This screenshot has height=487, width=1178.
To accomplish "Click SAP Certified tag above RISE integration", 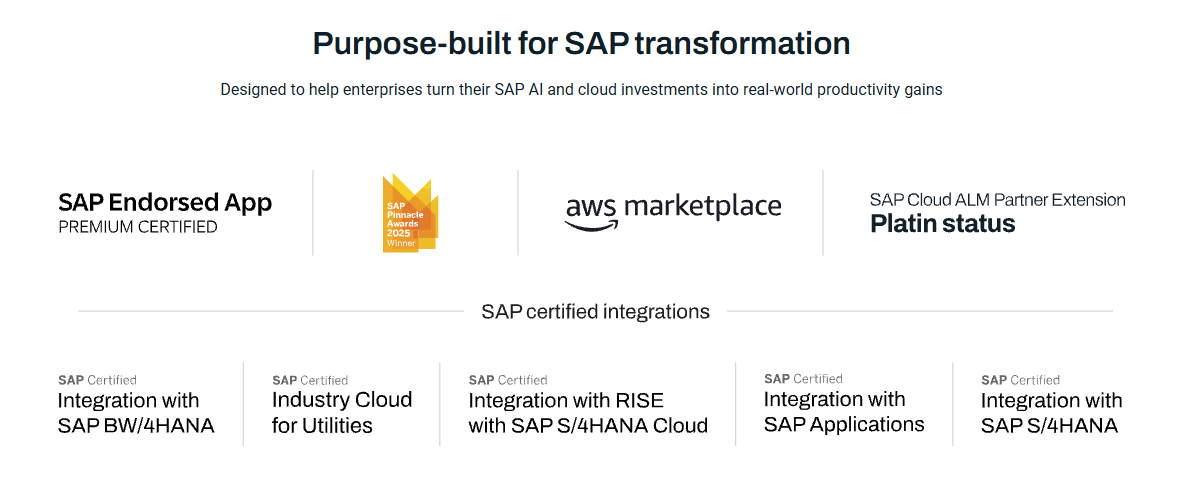I will [508, 380].
